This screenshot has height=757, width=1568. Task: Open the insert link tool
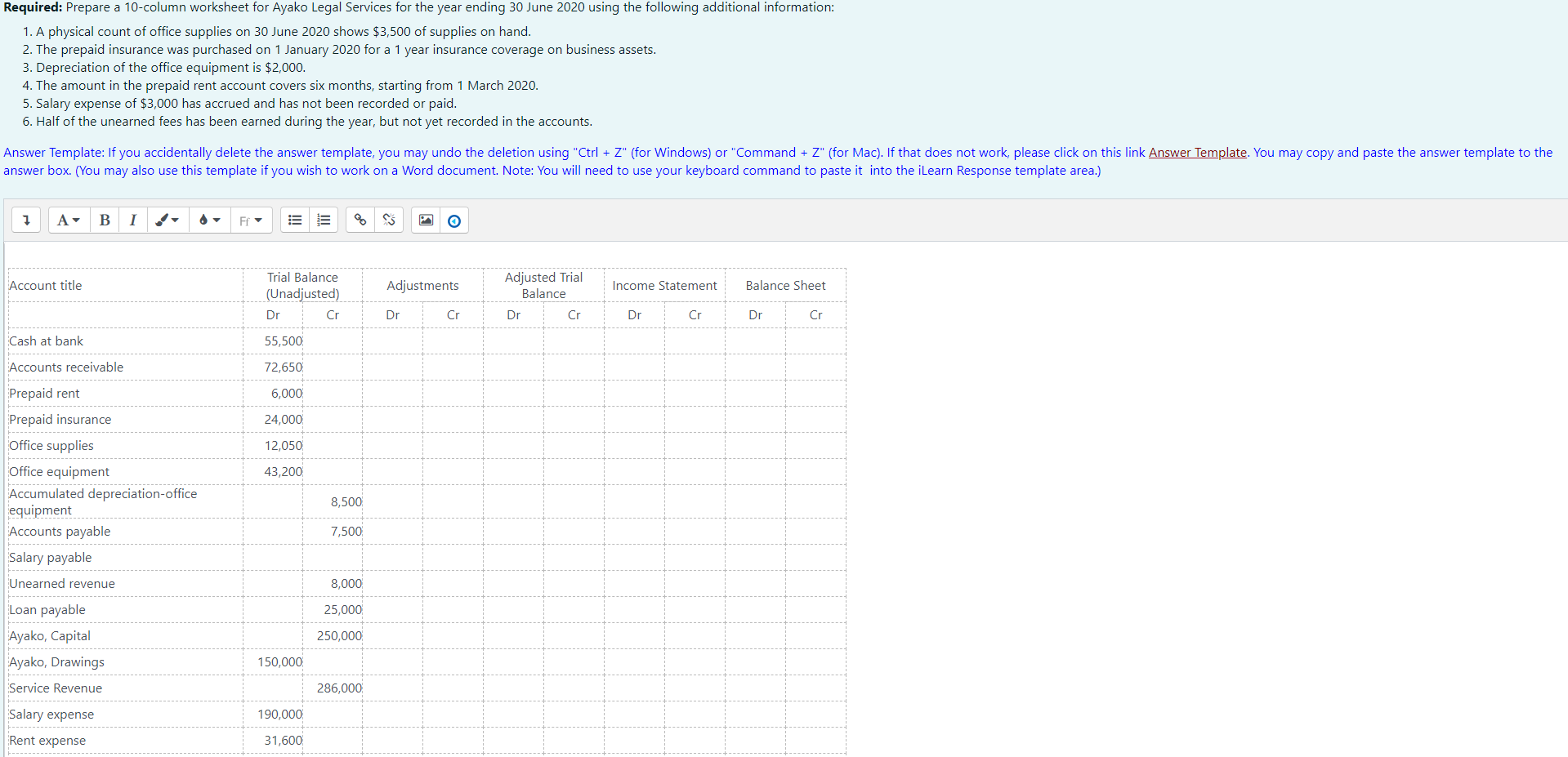pyautogui.click(x=360, y=220)
